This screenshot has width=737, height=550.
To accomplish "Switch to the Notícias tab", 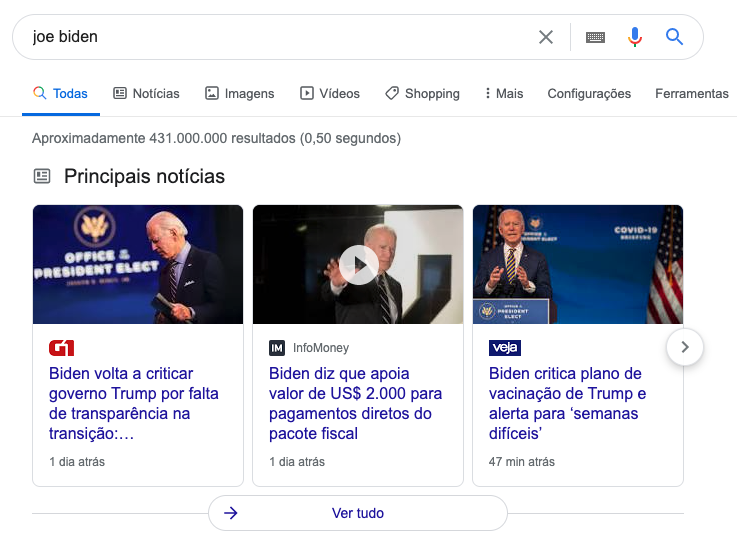I will pos(146,94).
